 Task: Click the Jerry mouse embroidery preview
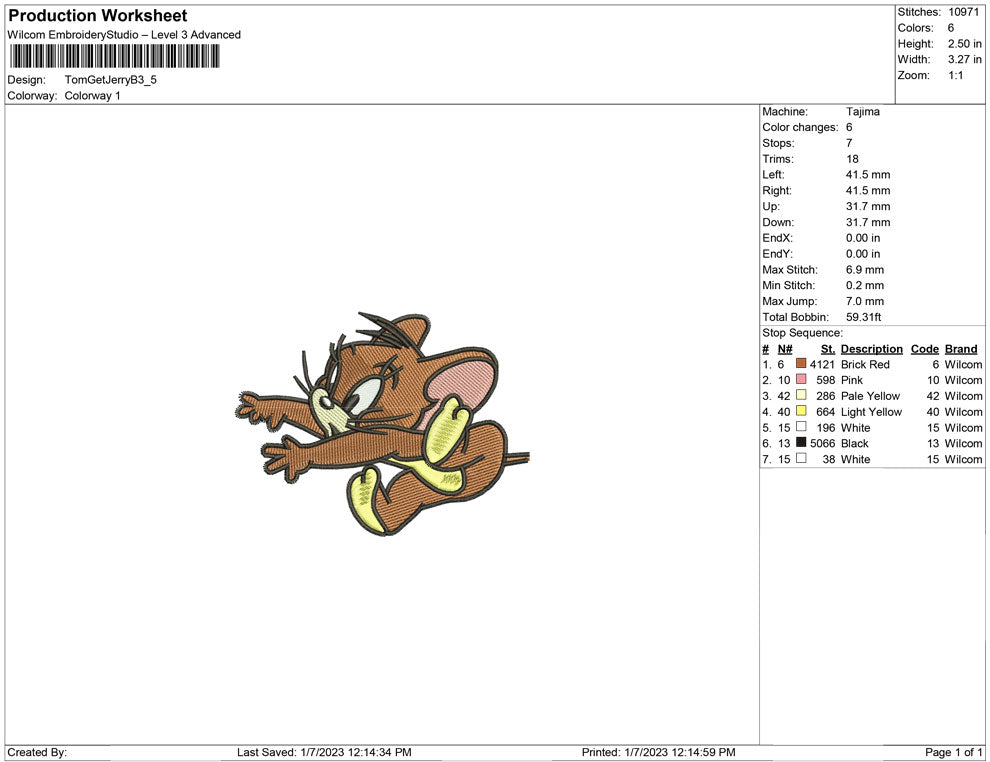tap(383, 424)
